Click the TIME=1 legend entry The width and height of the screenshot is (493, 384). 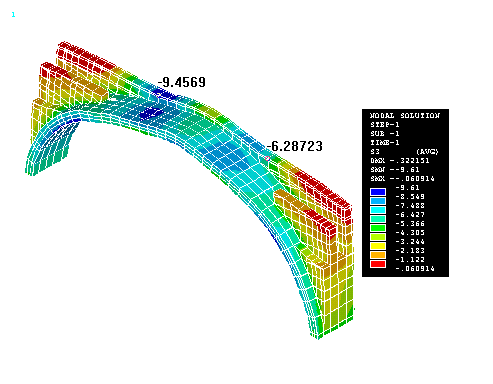pos(385,142)
